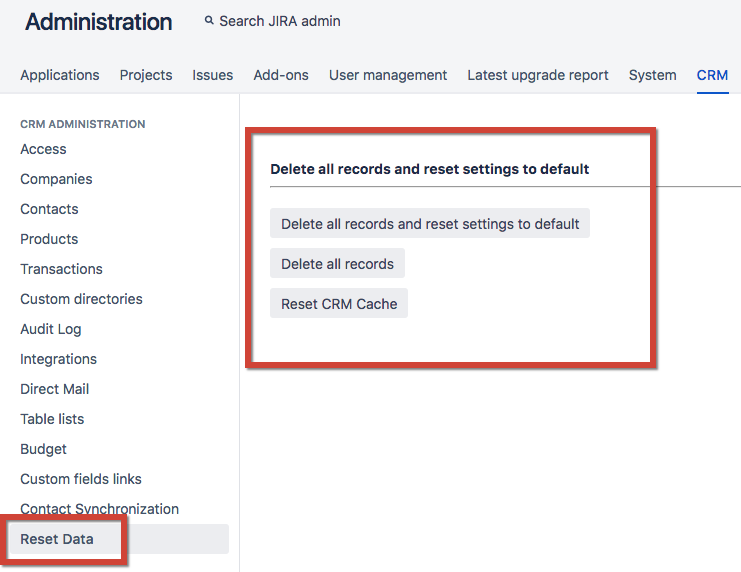This screenshot has height=572, width=741.
Task: Open Access in the CRM sidebar
Action: (x=43, y=149)
